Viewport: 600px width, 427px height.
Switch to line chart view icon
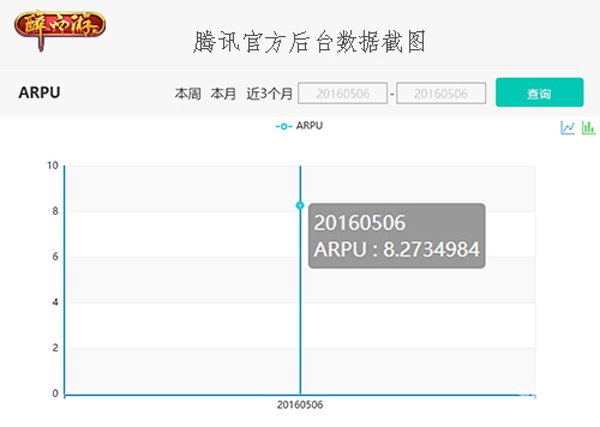[x=567, y=127]
